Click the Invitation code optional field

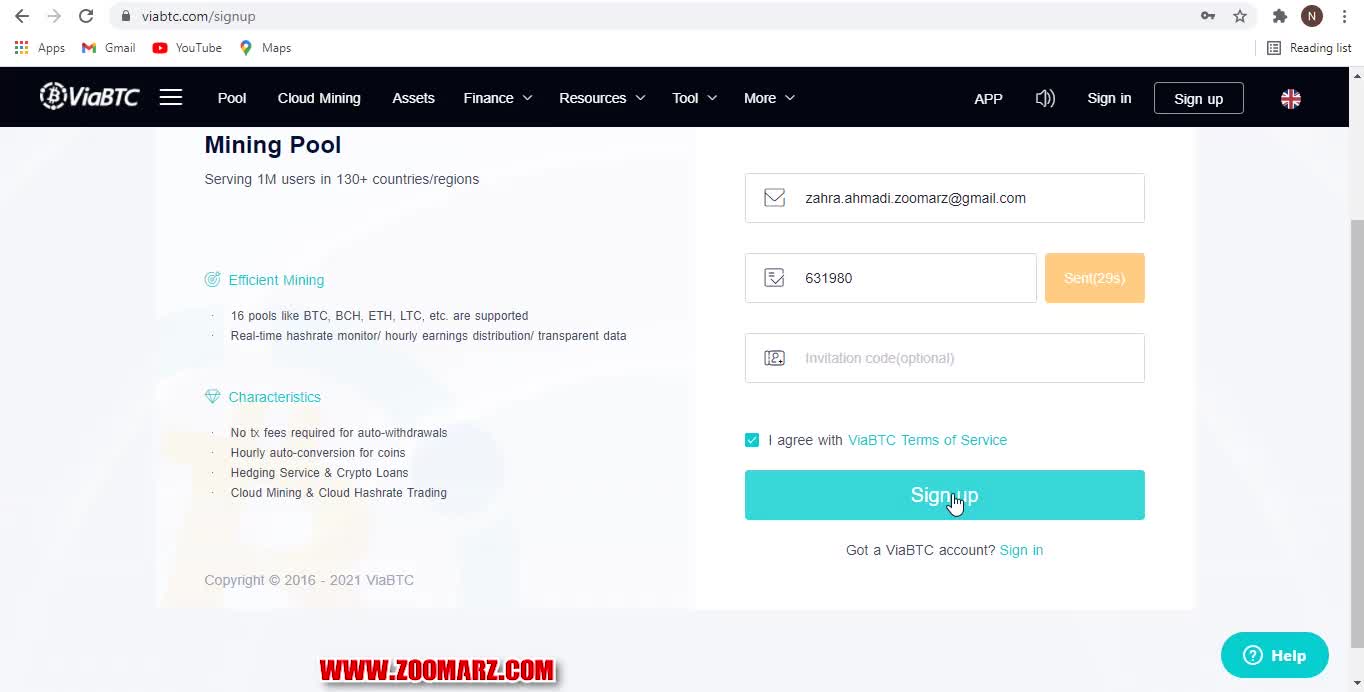pos(944,358)
